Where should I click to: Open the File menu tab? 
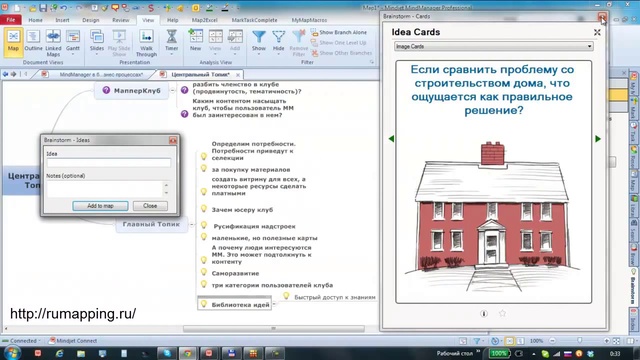click(x=11, y=20)
